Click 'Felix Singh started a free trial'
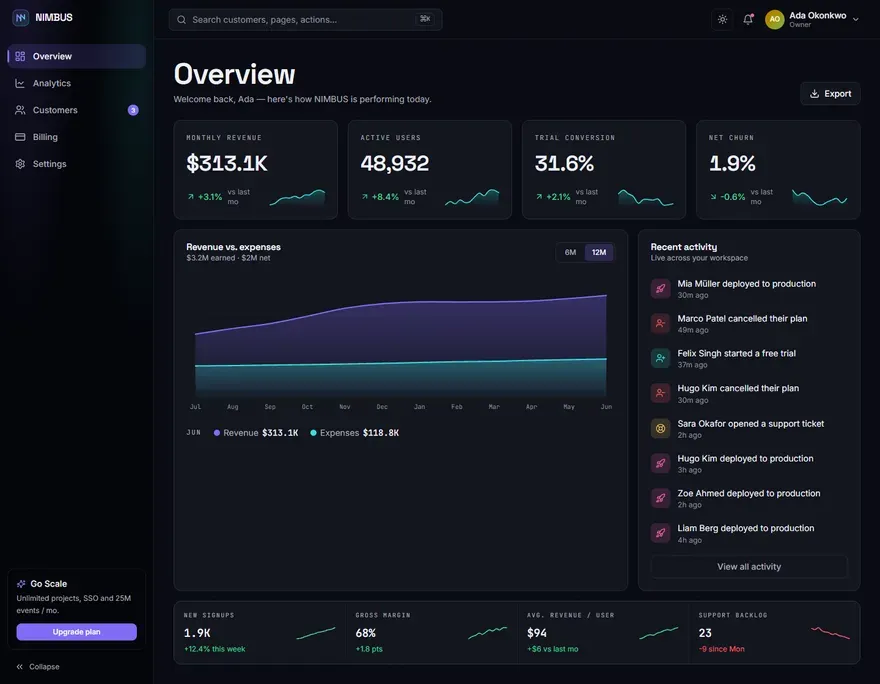The width and height of the screenshot is (880, 684). [x=736, y=354]
